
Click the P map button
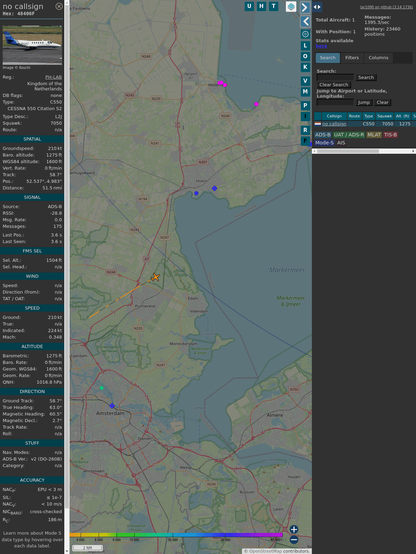pos(305,105)
